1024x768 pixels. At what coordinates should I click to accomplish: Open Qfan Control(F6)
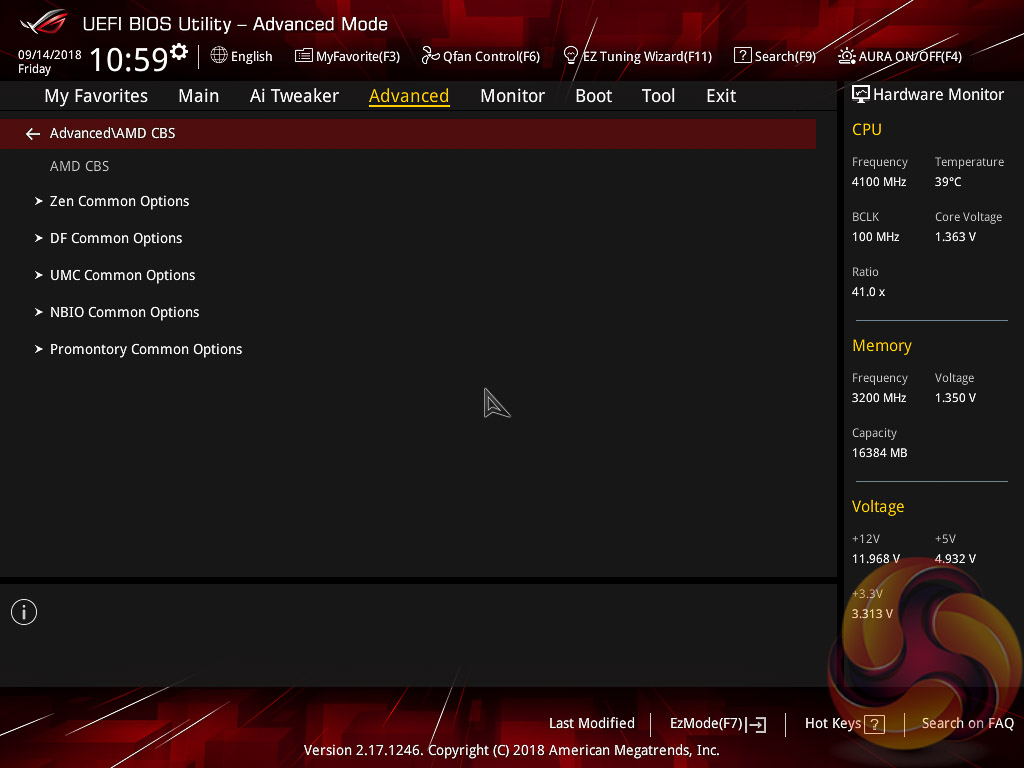(x=481, y=56)
